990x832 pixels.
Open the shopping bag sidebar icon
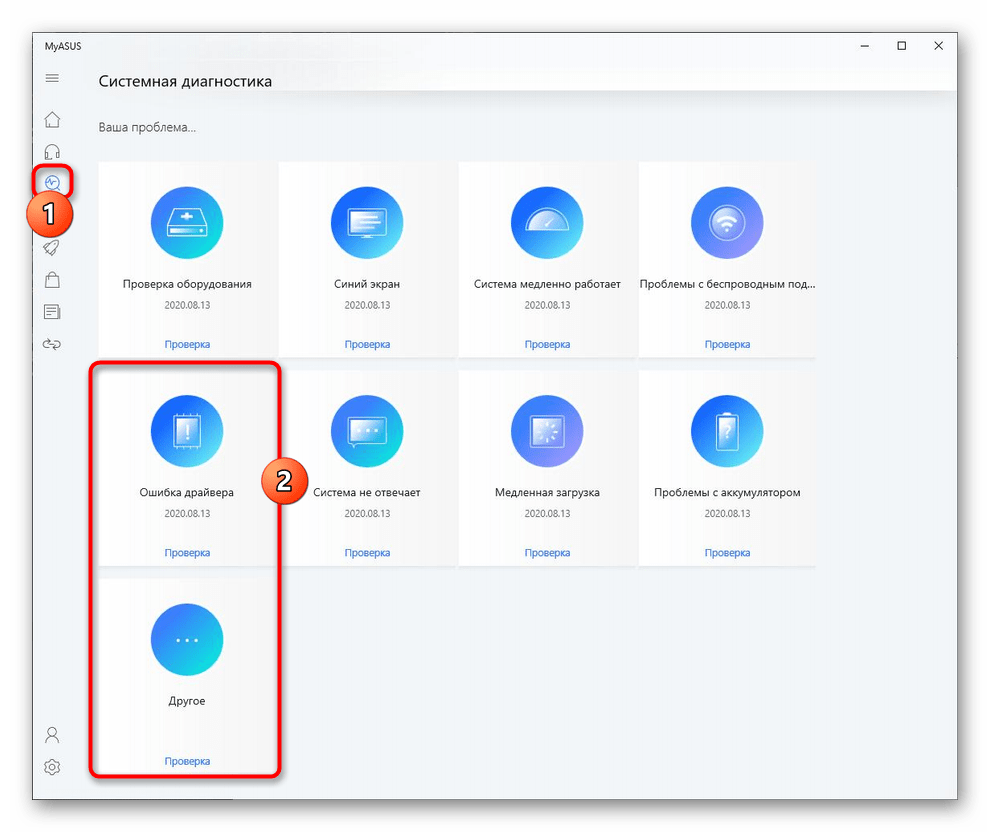click(52, 280)
